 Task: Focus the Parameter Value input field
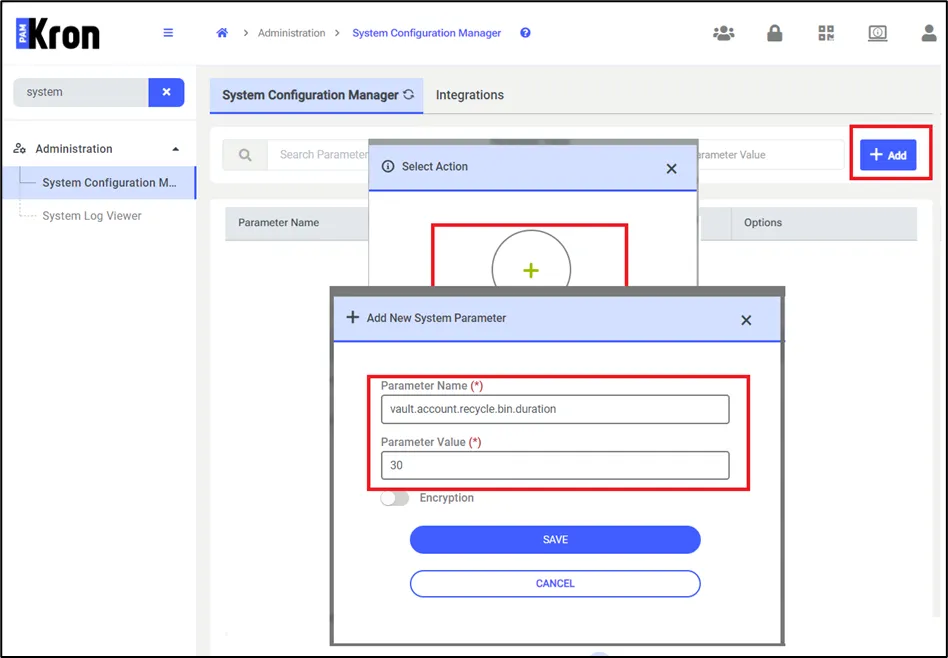(555, 465)
